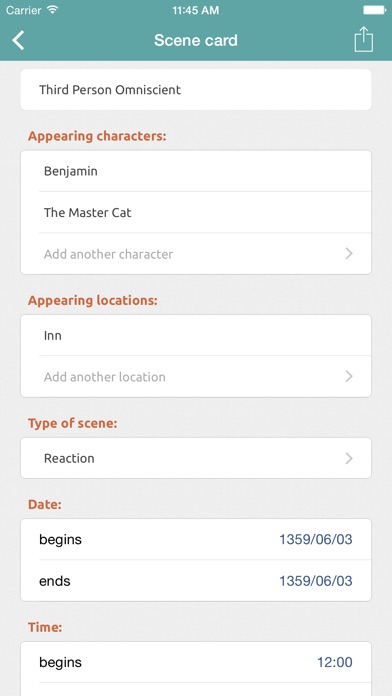Viewport: 392px width, 696px height.
Task: Tap Add another location
Action: point(104,377)
